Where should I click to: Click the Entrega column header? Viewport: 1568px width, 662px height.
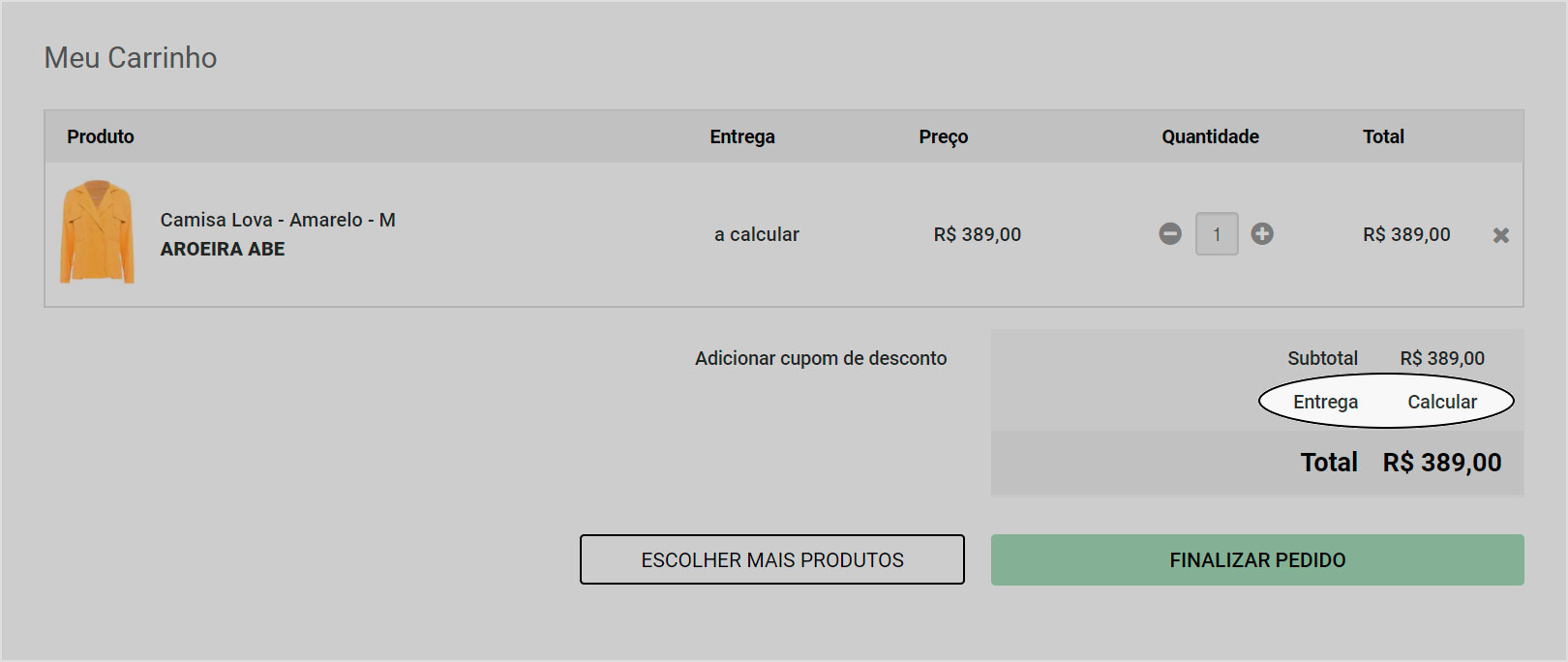[x=742, y=136]
